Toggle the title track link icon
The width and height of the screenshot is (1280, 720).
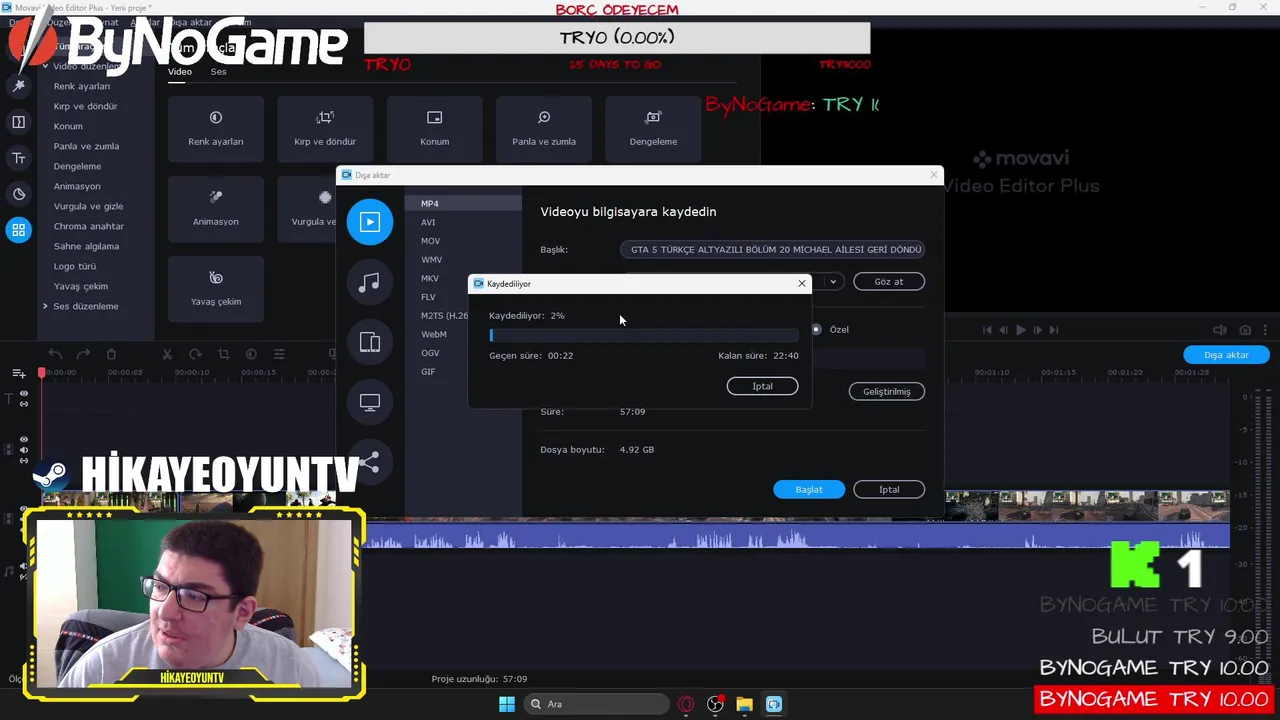pyautogui.click(x=24, y=404)
